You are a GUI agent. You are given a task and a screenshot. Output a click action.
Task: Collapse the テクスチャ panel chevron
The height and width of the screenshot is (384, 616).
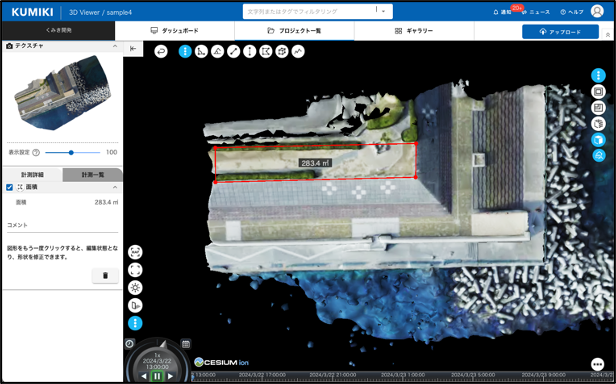point(115,46)
